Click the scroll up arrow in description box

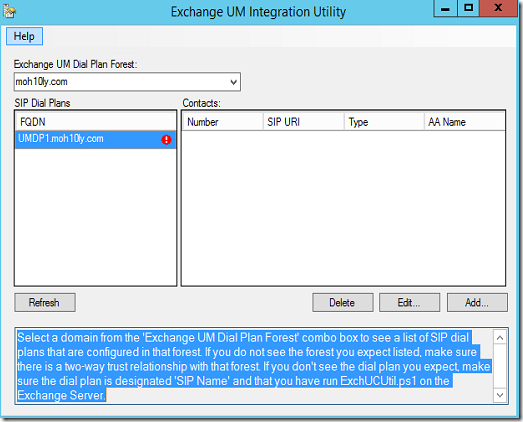pos(500,338)
